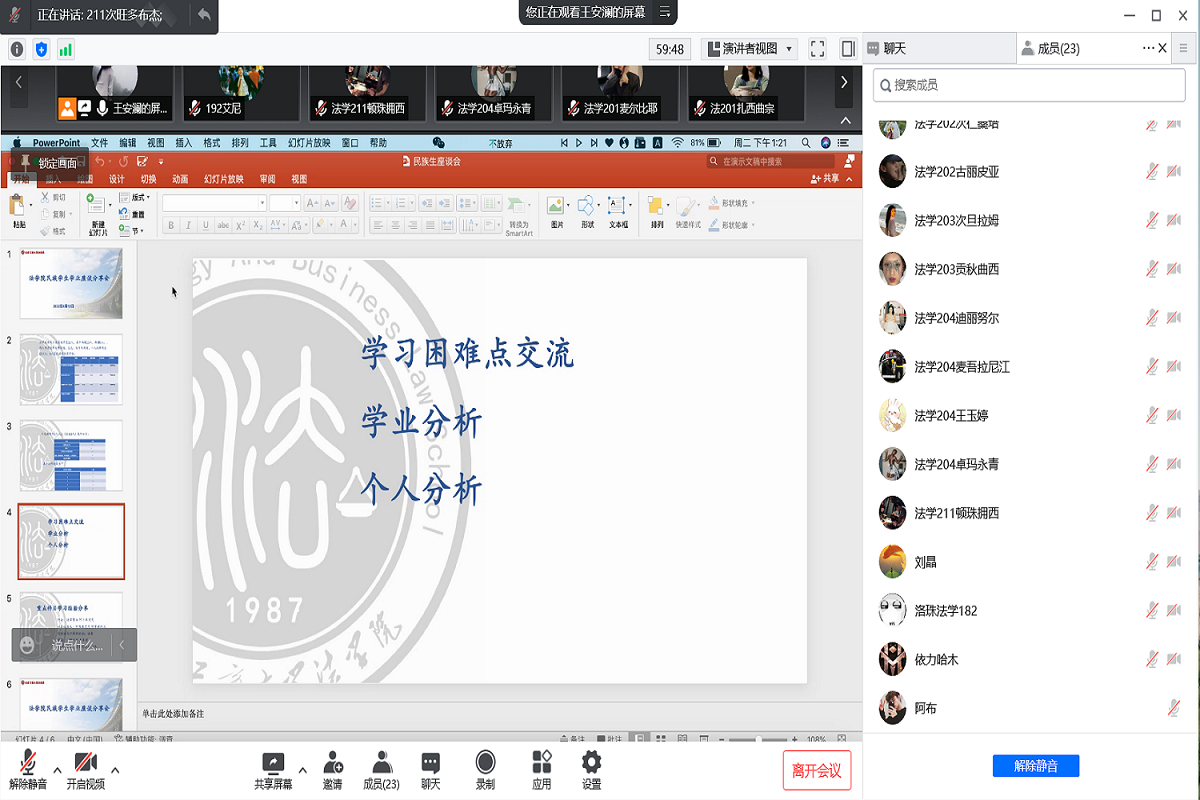The image size is (1200, 800).
Task: Select slide 2 thumbnail in the slide panel
Action: pos(71,370)
